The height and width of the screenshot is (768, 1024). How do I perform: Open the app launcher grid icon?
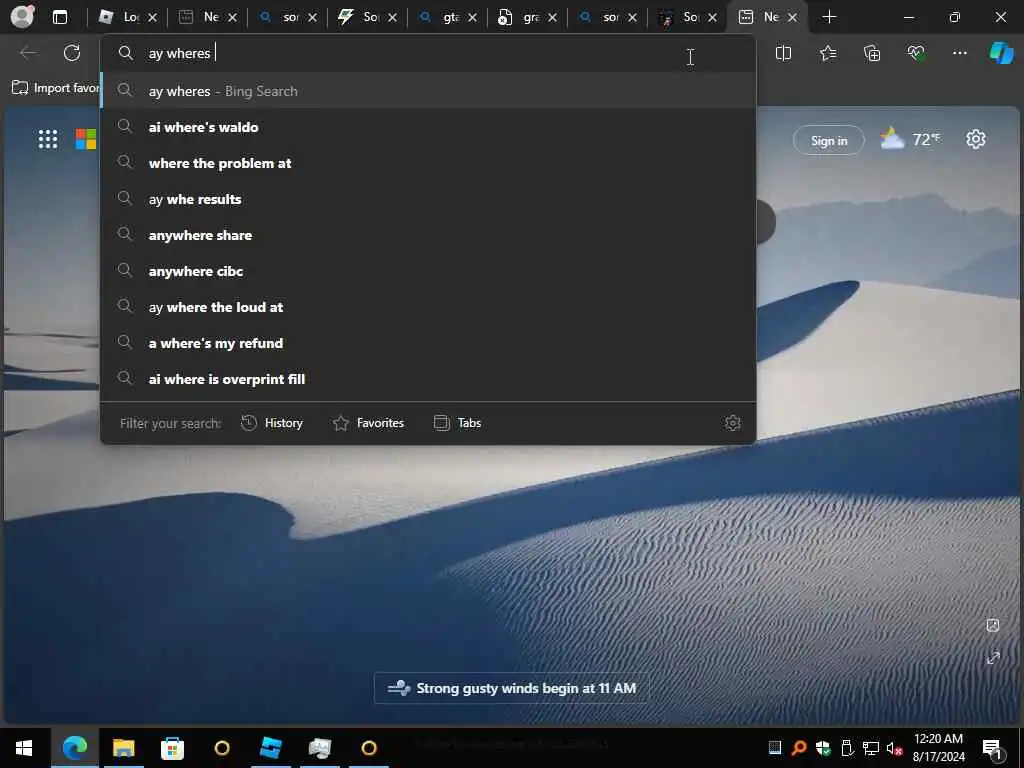click(x=48, y=139)
